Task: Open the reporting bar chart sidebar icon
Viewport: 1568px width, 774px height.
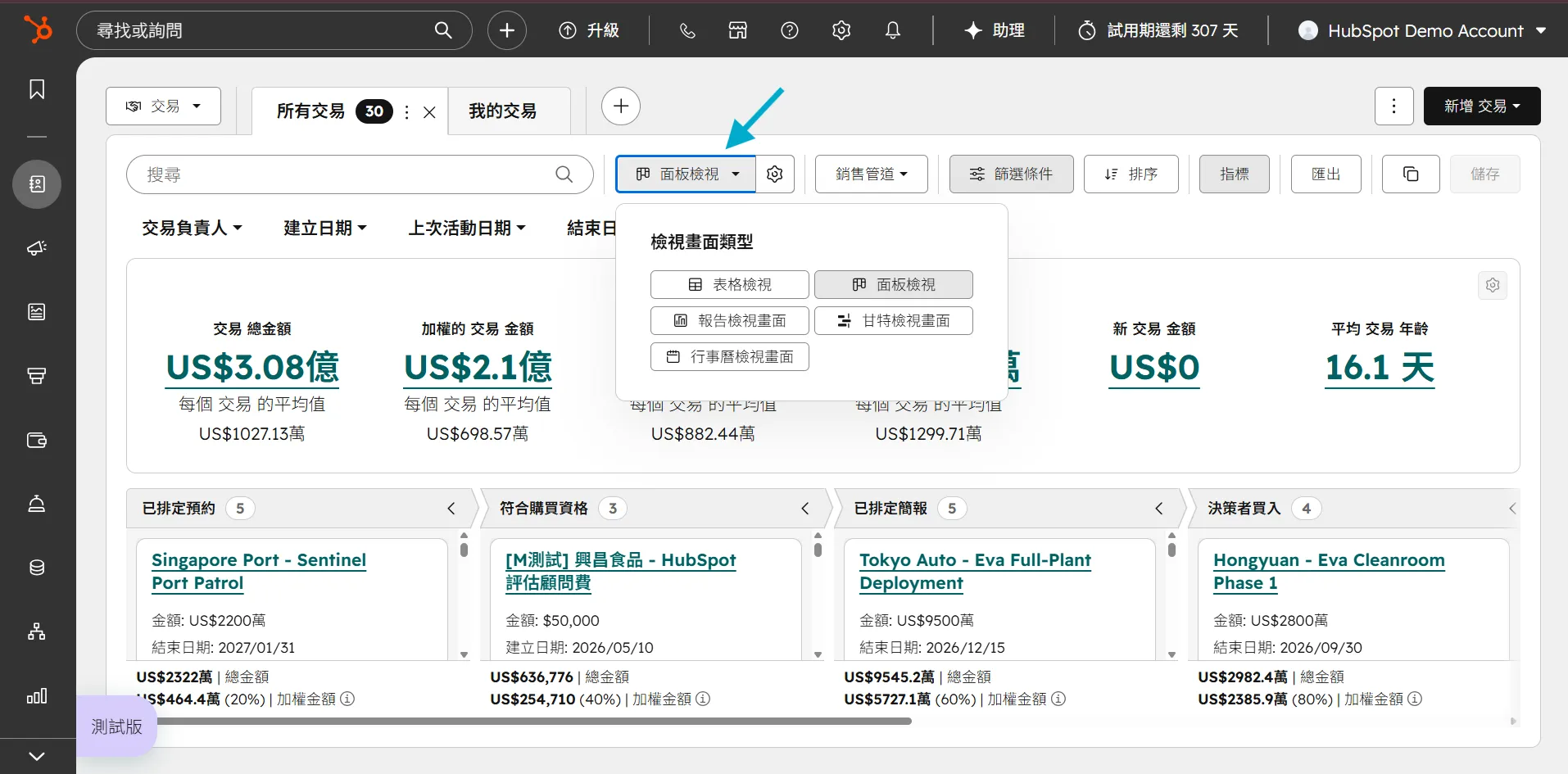Action: point(37,695)
